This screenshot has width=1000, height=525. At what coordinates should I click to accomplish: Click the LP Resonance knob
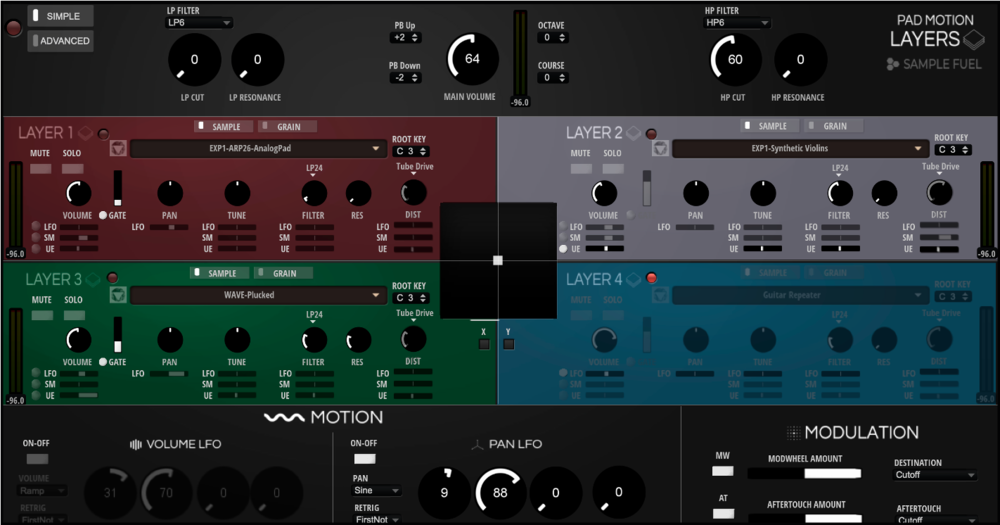click(257, 59)
